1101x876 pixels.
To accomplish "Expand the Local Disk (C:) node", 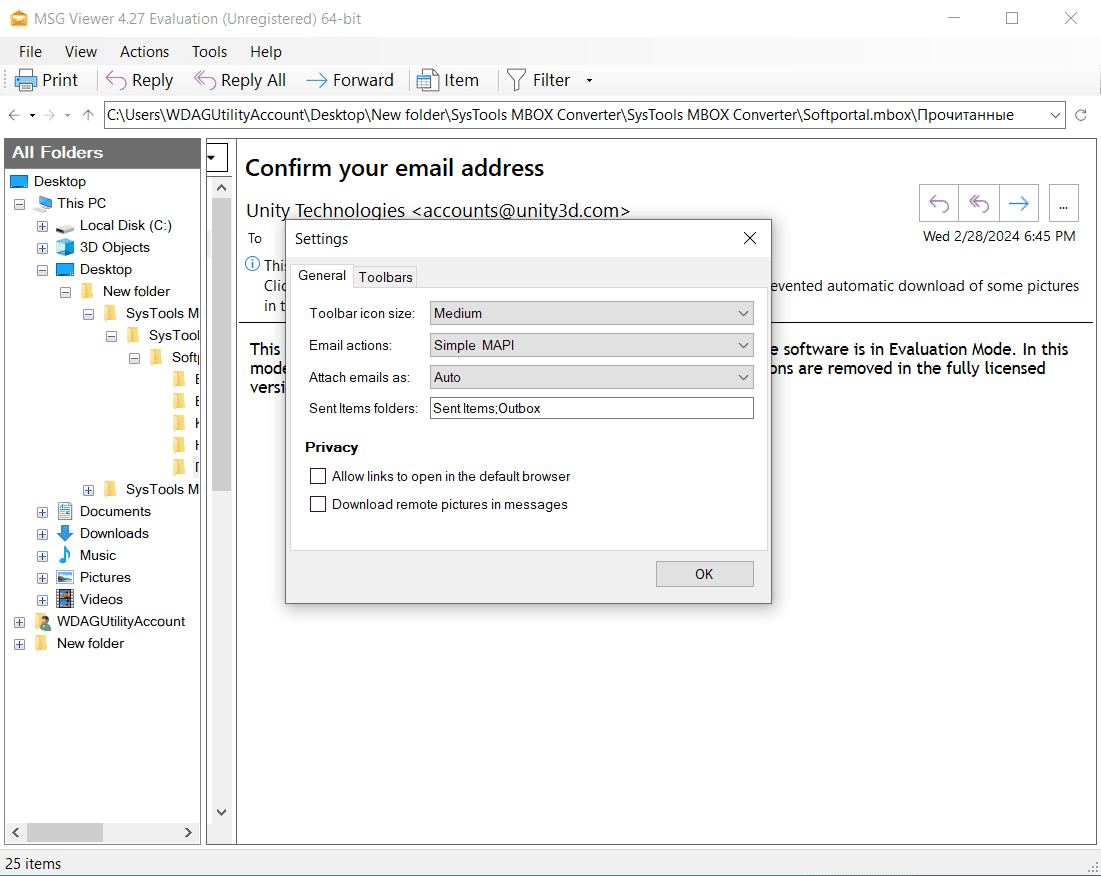I will (42, 227).
